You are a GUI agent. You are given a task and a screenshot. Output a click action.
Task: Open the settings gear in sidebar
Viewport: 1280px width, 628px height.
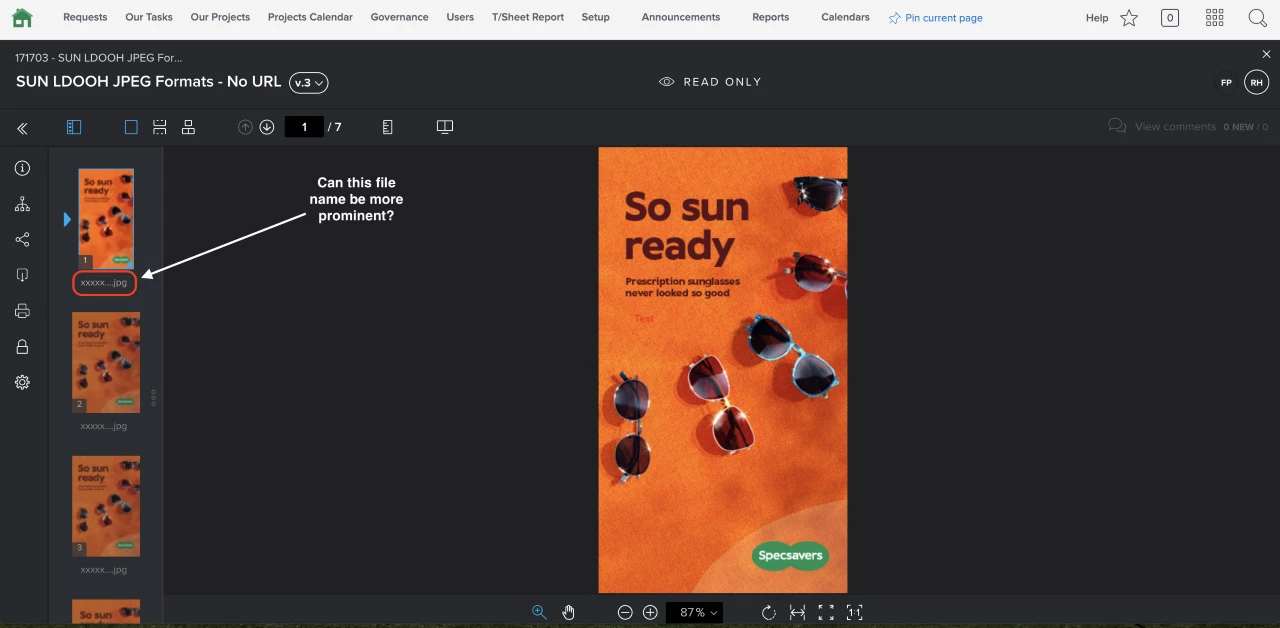[x=22, y=382]
